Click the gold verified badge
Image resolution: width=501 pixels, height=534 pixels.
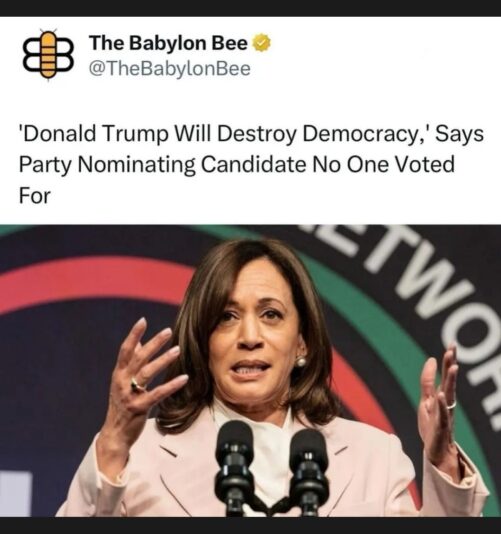tap(262, 43)
